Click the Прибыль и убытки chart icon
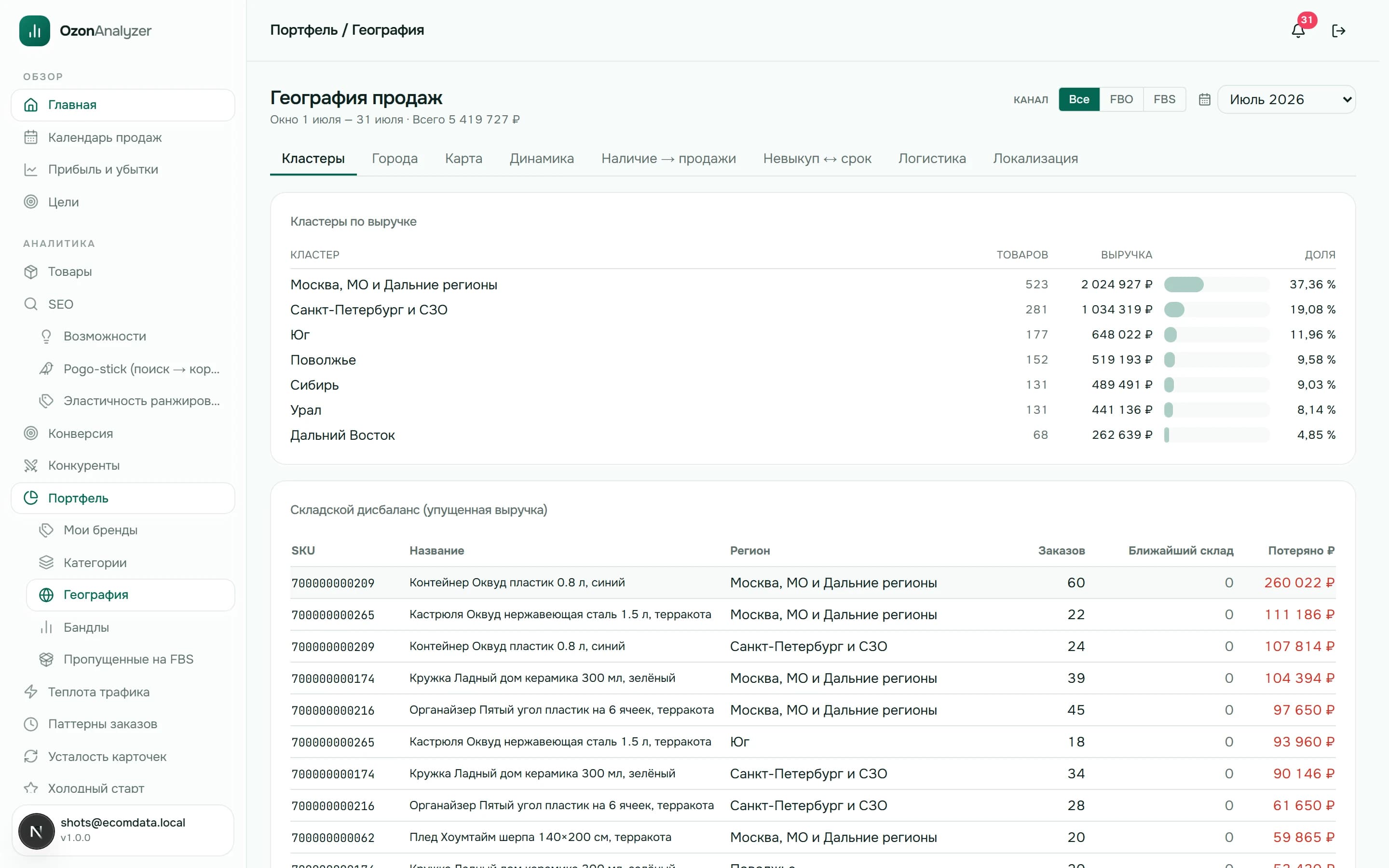 point(31,169)
